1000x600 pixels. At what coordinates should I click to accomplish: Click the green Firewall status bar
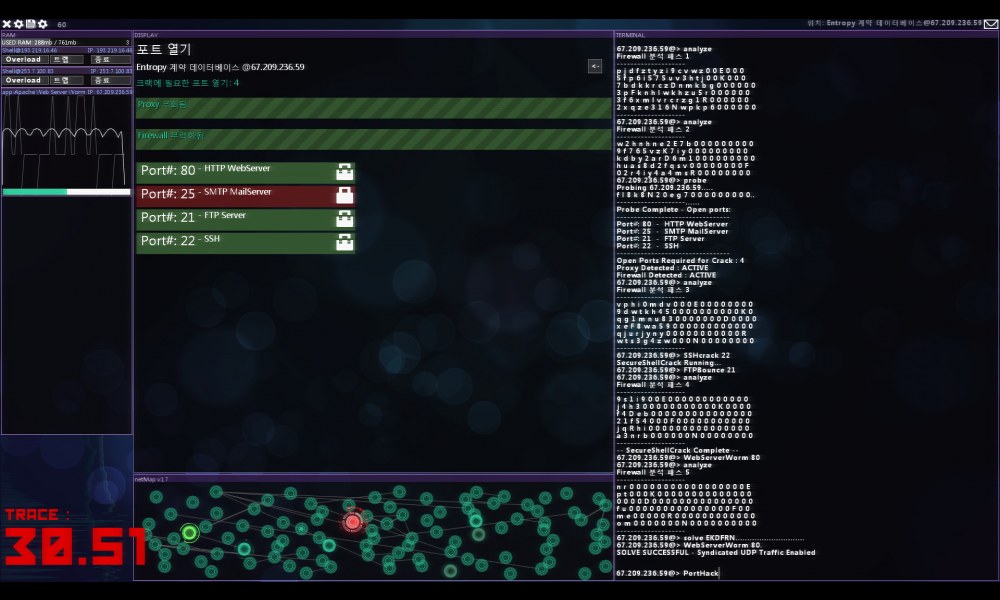(x=373, y=140)
